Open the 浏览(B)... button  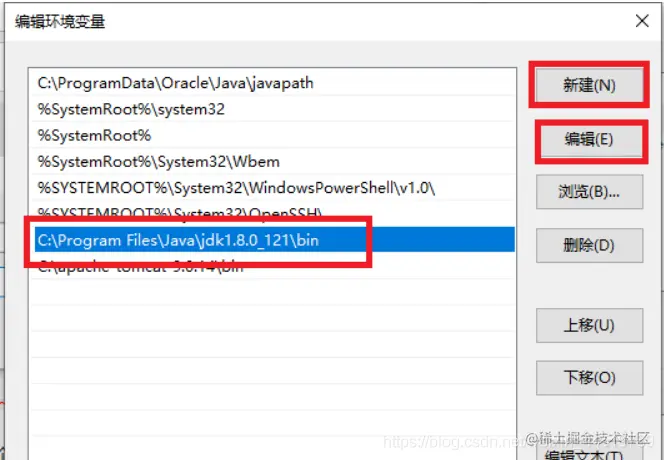pyautogui.click(x=589, y=192)
